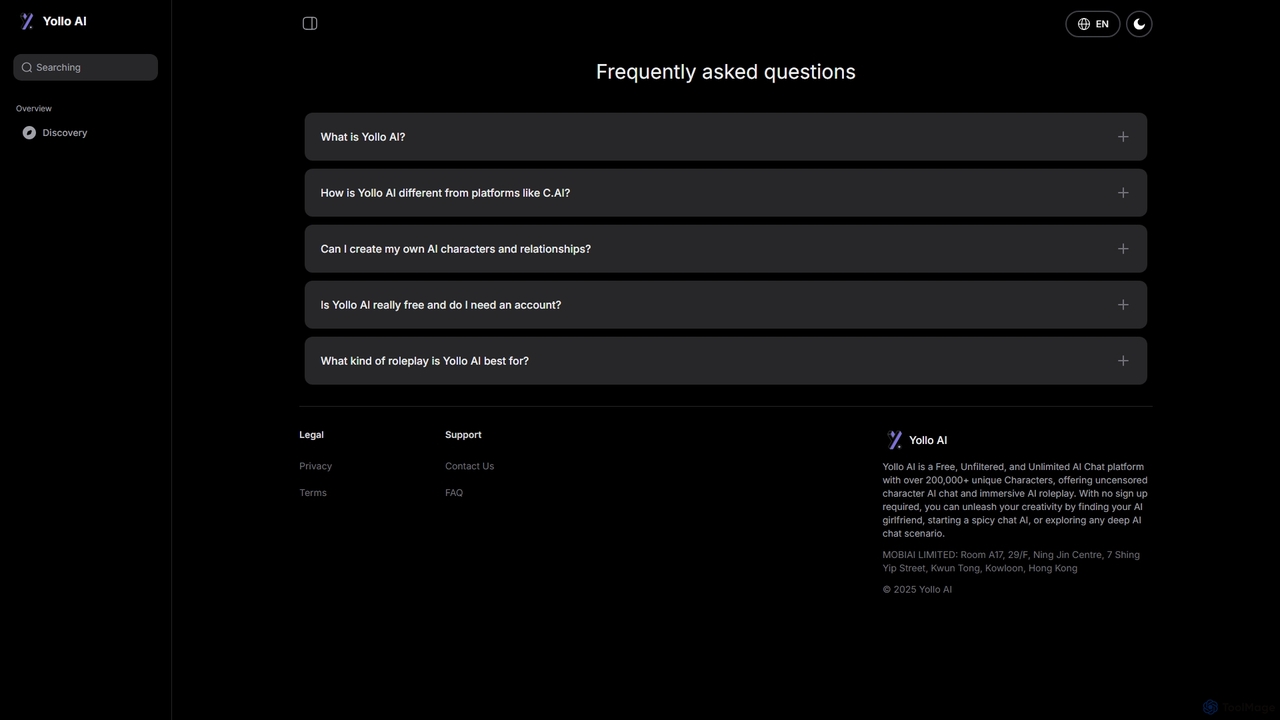Expand the roleplay question plus icon
This screenshot has width=1280, height=720.
pyautogui.click(x=1123, y=361)
